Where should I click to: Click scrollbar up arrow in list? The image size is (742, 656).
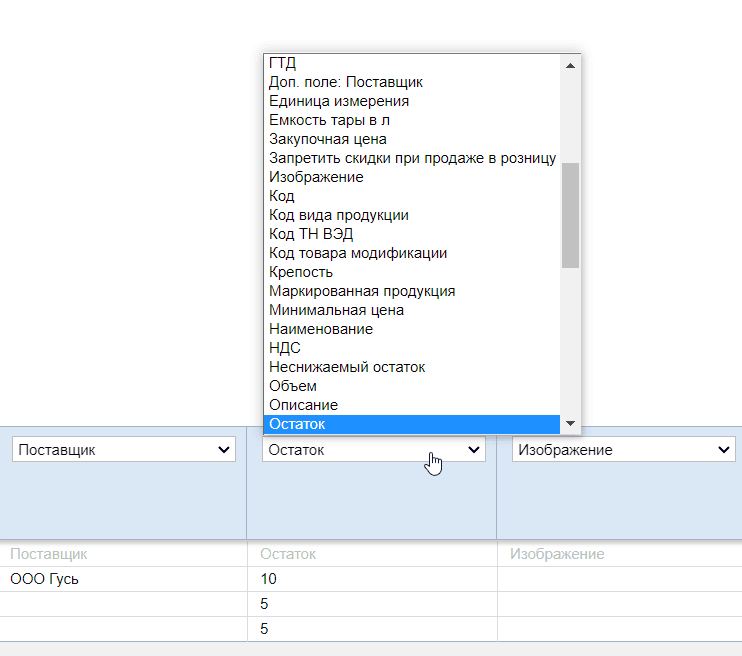571,65
